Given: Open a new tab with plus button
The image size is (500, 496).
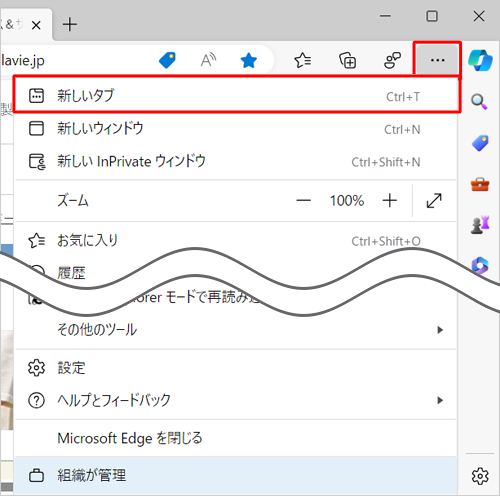Looking at the screenshot, I should (x=70, y=25).
